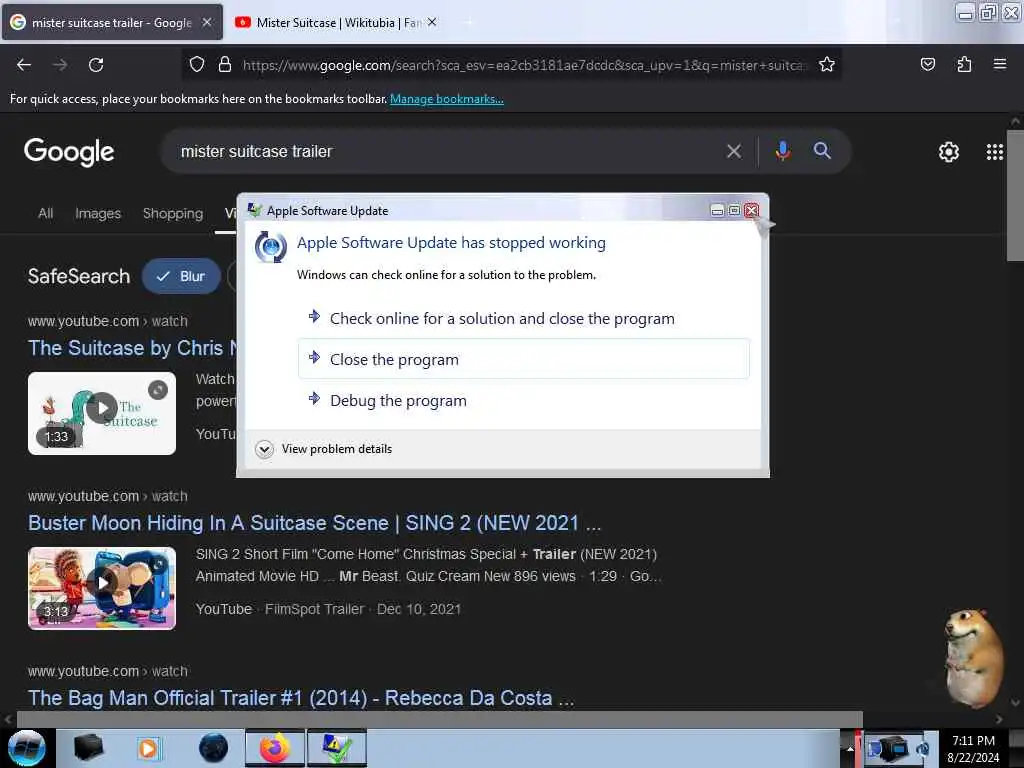The width and height of the screenshot is (1024, 768).
Task: Submit search using the magnifying glass icon
Action: click(x=822, y=151)
